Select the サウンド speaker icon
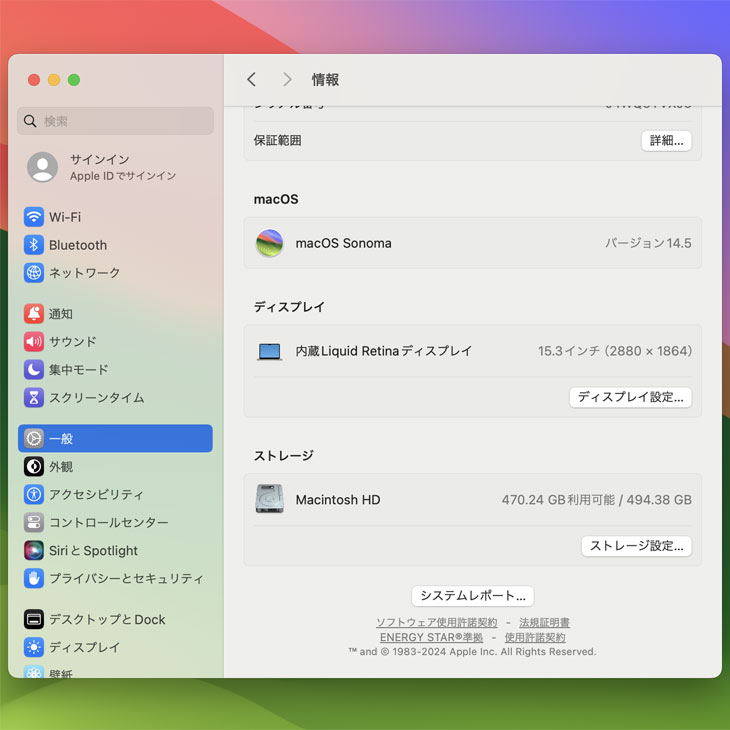 34,342
